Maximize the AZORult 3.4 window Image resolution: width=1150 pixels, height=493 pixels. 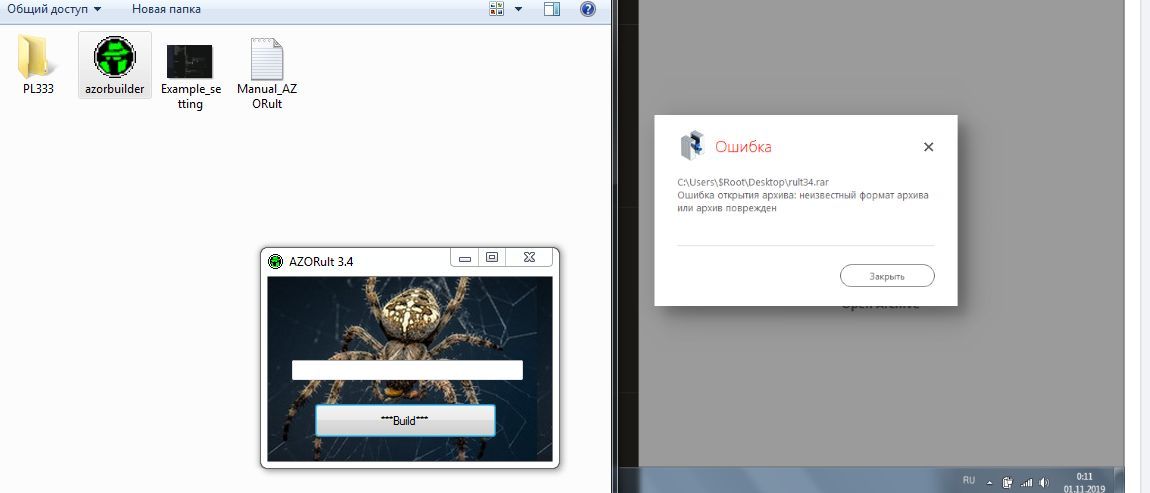click(492, 258)
